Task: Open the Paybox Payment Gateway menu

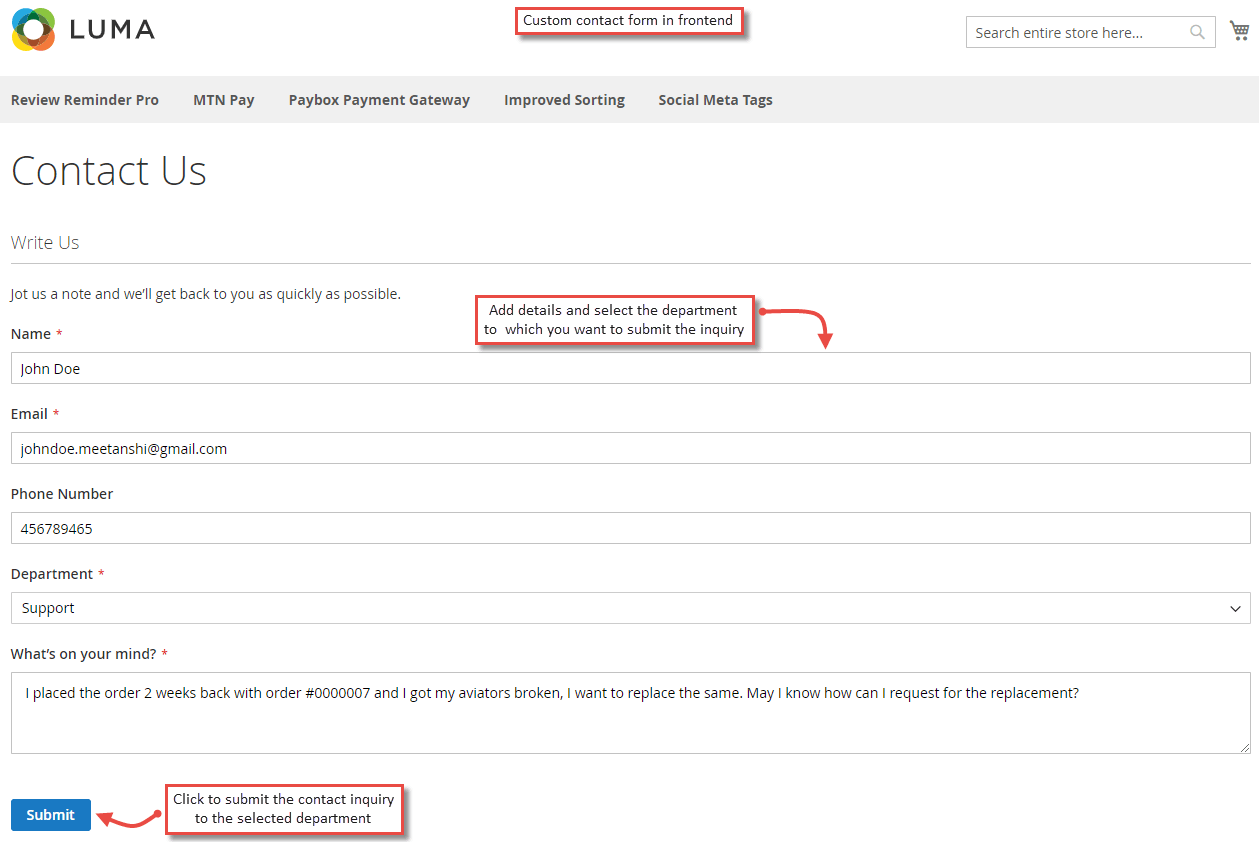Action: pos(379,99)
